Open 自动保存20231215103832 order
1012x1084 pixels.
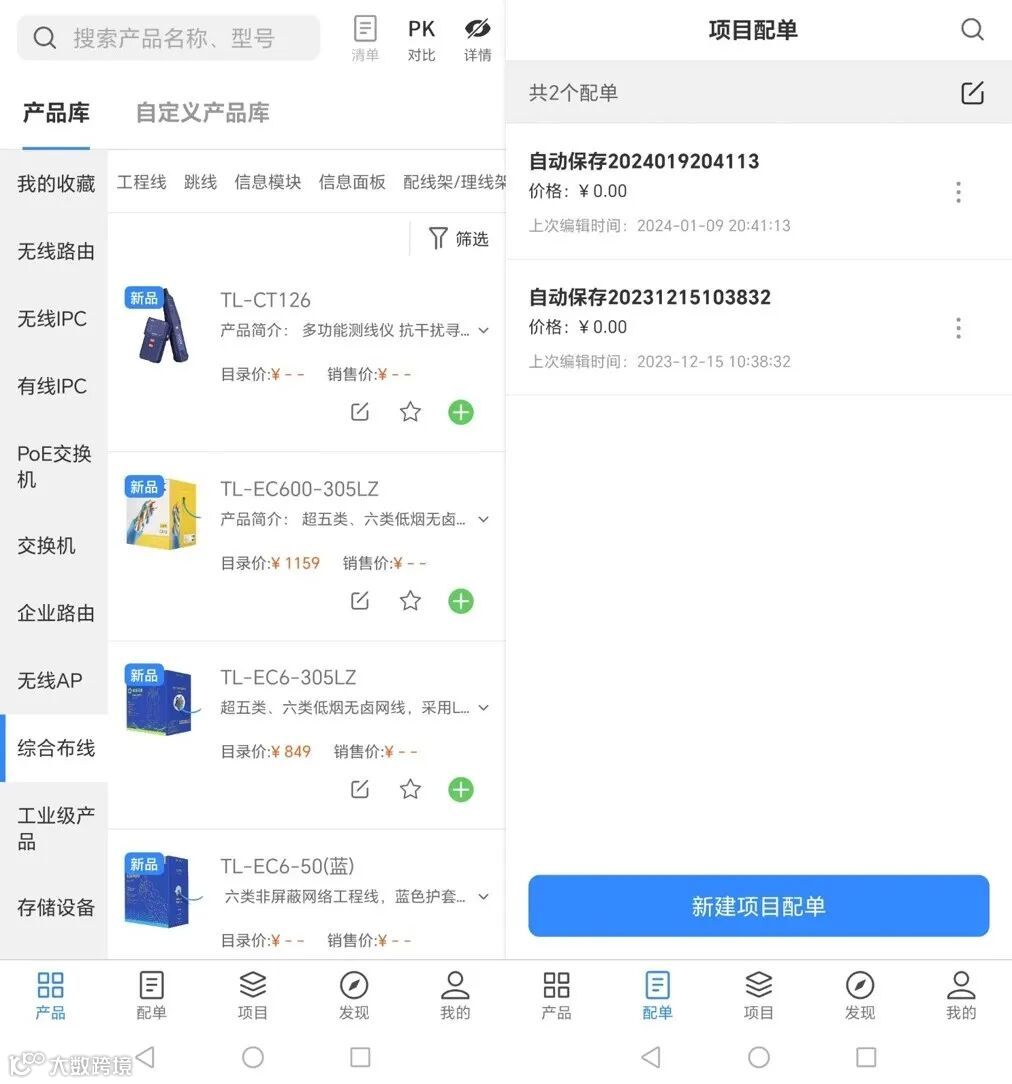coord(758,328)
